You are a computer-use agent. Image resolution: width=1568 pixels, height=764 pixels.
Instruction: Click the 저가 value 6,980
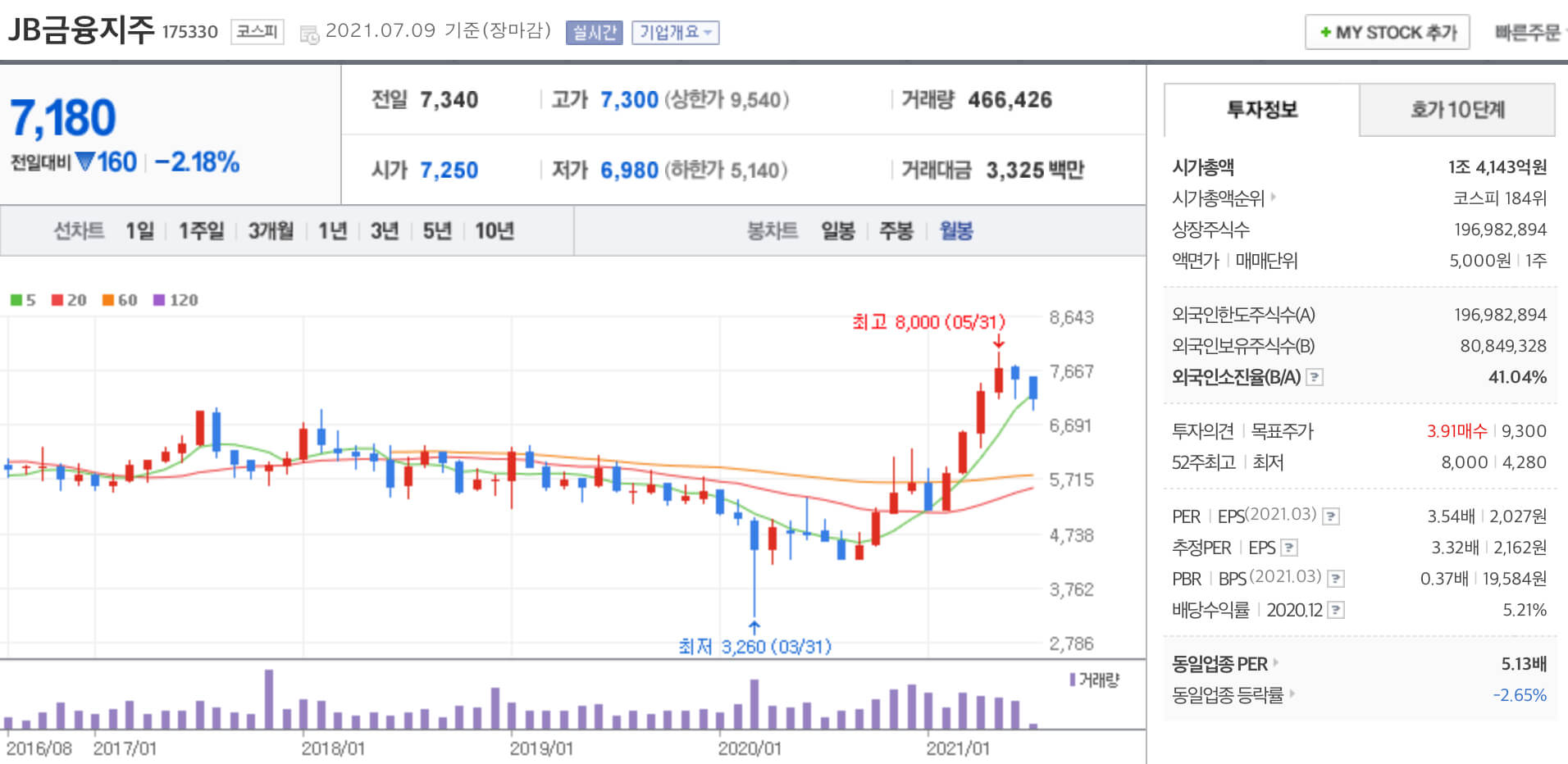point(630,171)
